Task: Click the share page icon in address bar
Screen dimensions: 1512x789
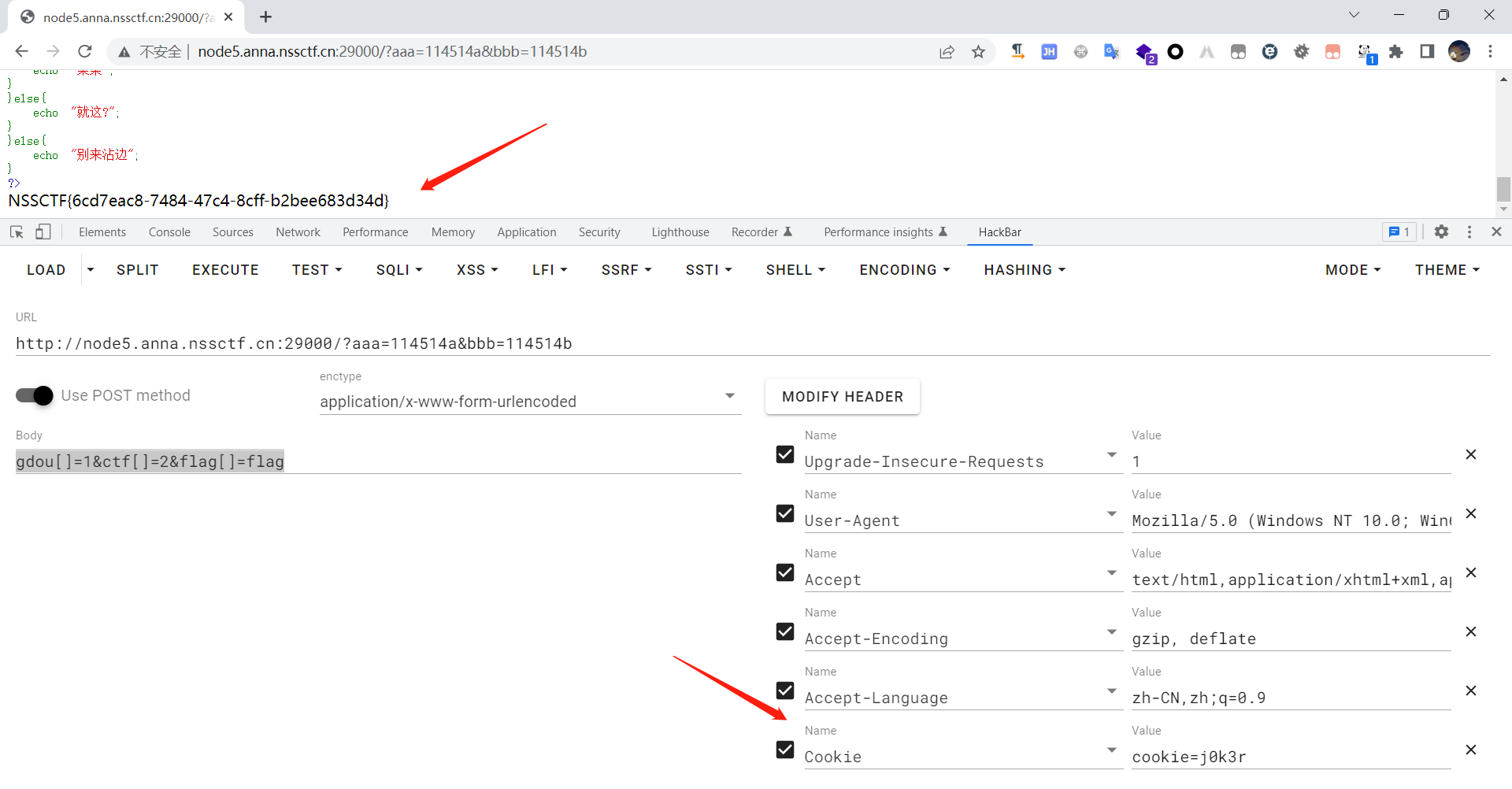Action: [x=947, y=52]
